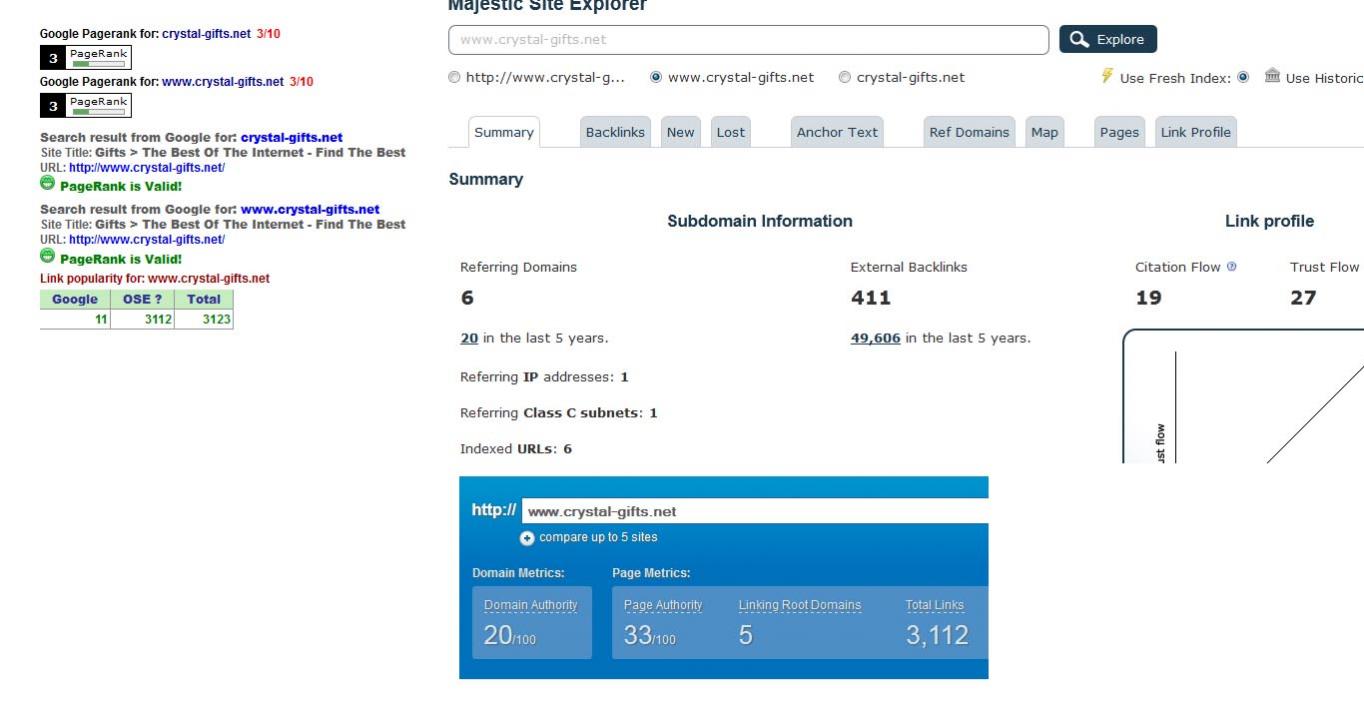Click the Fresh Index lightning bolt icon
Screen dimensions: 1364x701
pos(1107,76)
